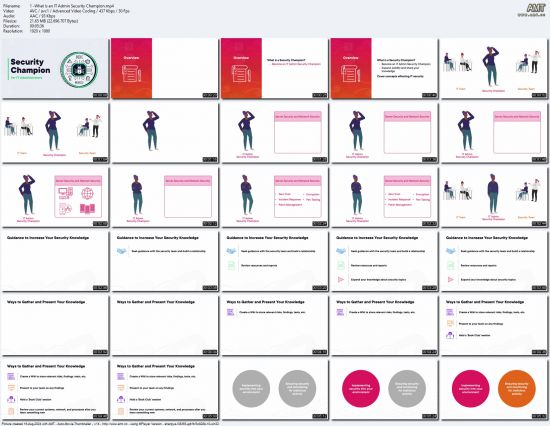Click the globe icon inside the four-icon box
The image size is (550, 426).
[87, 193]
